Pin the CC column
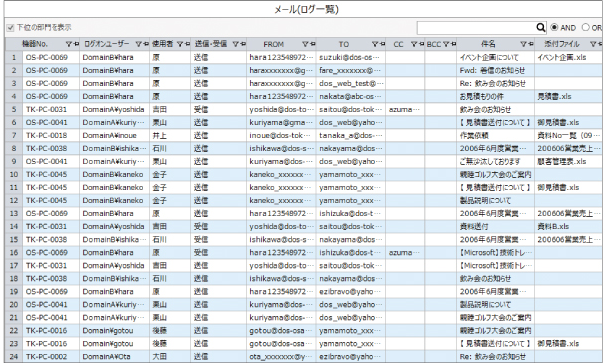605x363 pixels. pos(421,44)
